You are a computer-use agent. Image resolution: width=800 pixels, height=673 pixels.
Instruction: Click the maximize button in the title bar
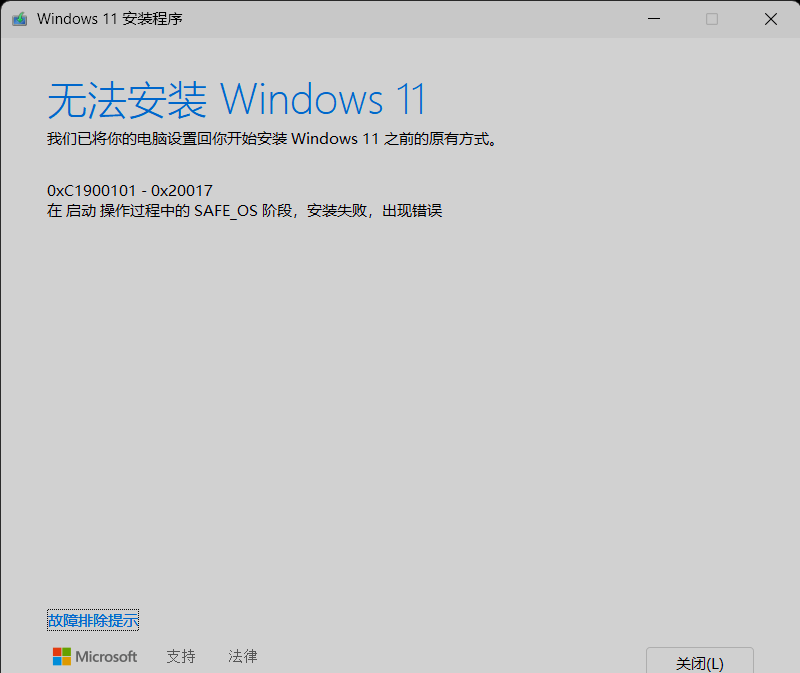click(x=712, y=19)
